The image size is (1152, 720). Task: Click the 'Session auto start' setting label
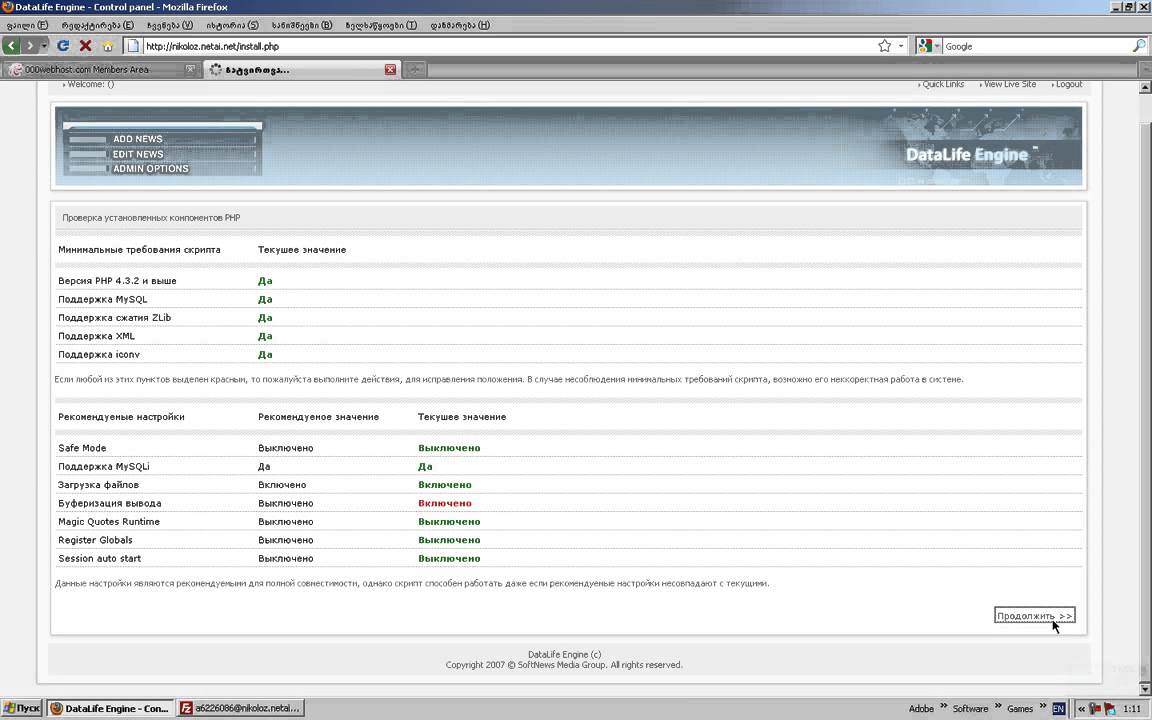(100, 558)
